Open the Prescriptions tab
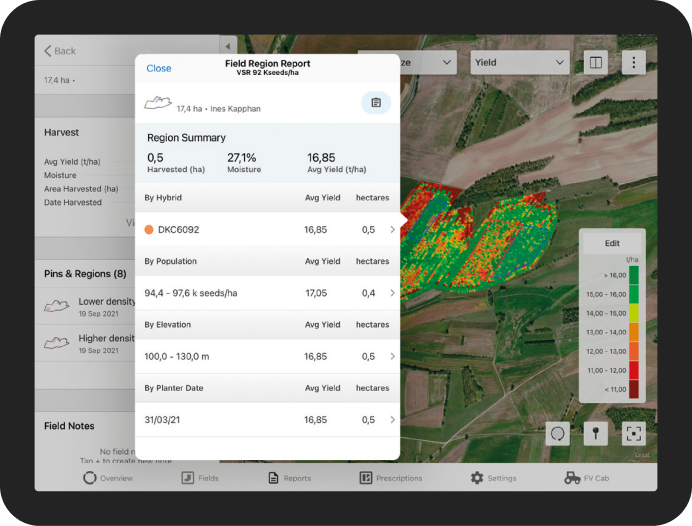The width and height of the screenshot is (692, 526). [x=391, y=478]
